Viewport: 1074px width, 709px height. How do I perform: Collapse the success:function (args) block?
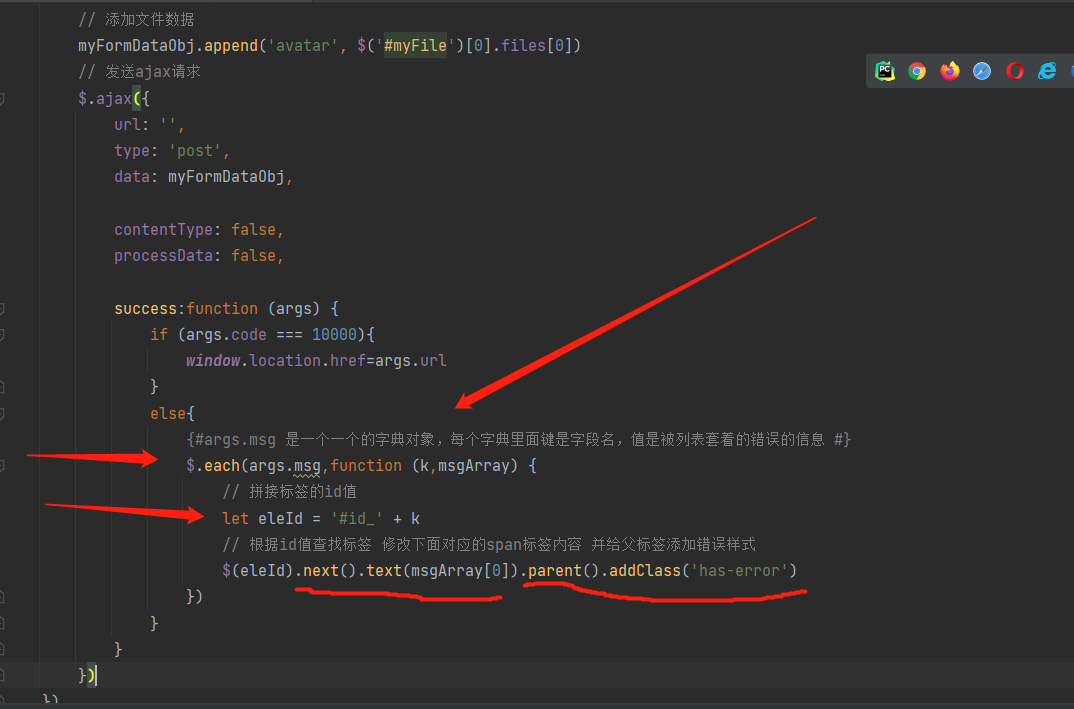[2, 309]
